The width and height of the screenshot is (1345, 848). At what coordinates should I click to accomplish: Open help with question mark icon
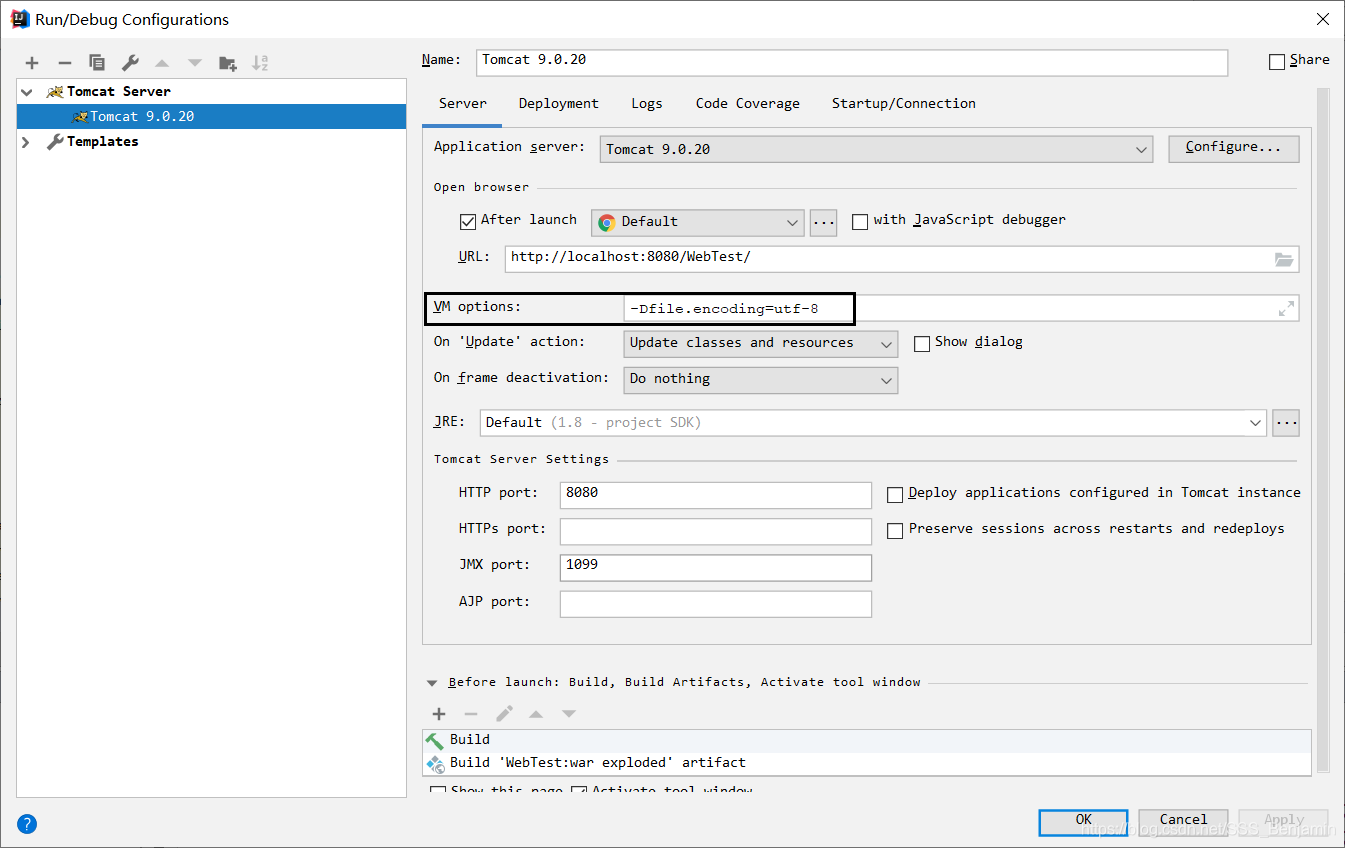(x=27, y=824)
